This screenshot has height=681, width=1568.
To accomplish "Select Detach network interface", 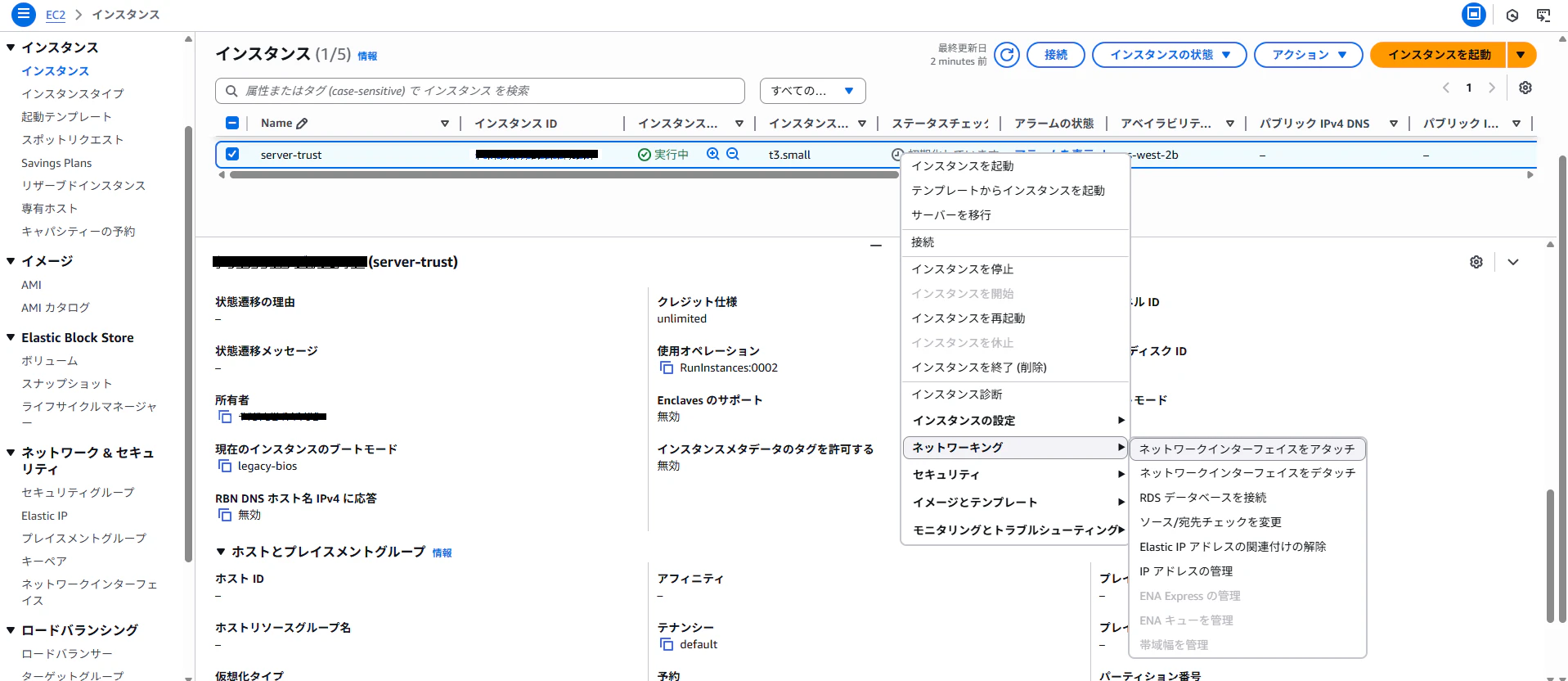I will click(1247, 473).
